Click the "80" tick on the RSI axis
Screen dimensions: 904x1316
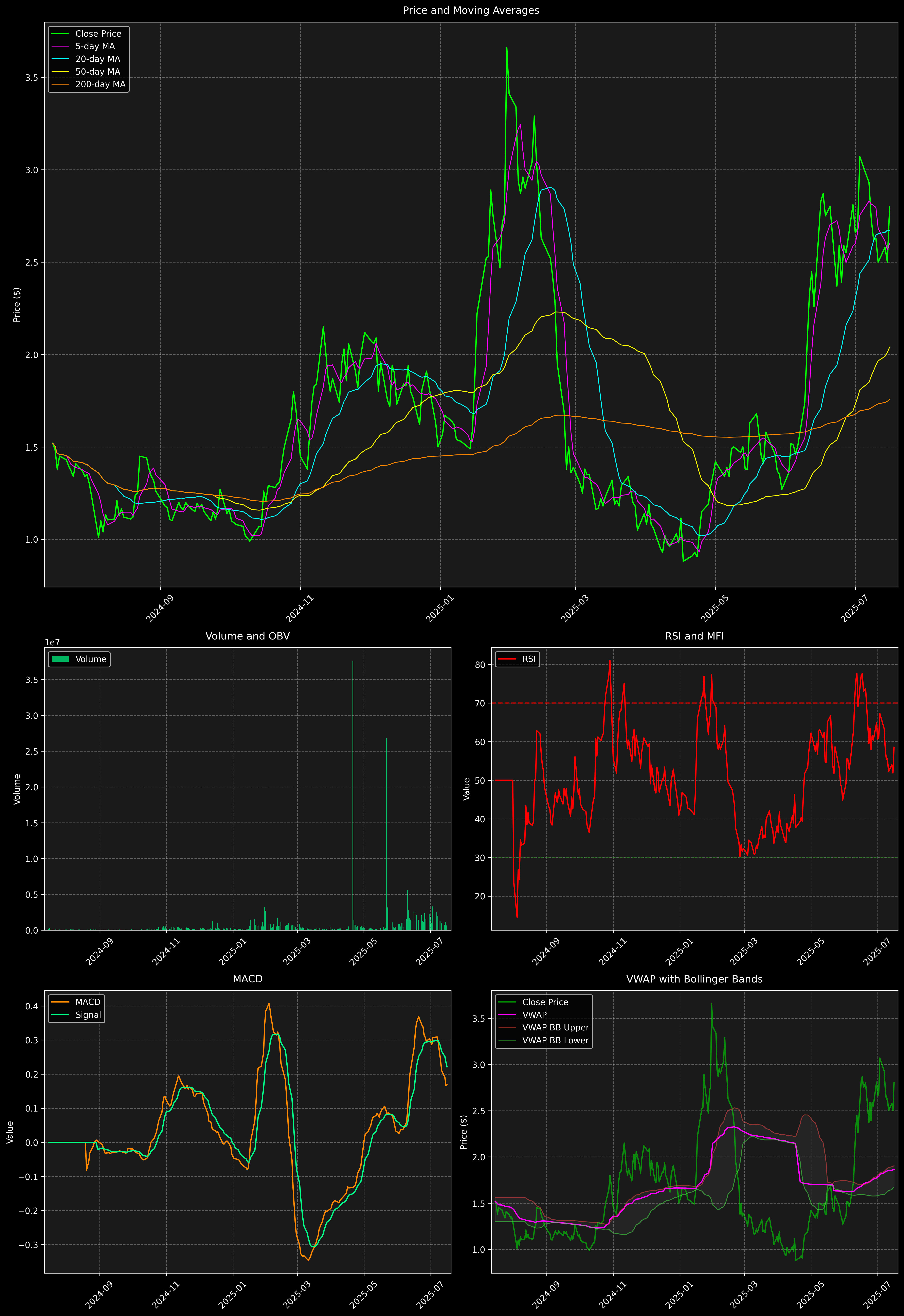(480, 665)
